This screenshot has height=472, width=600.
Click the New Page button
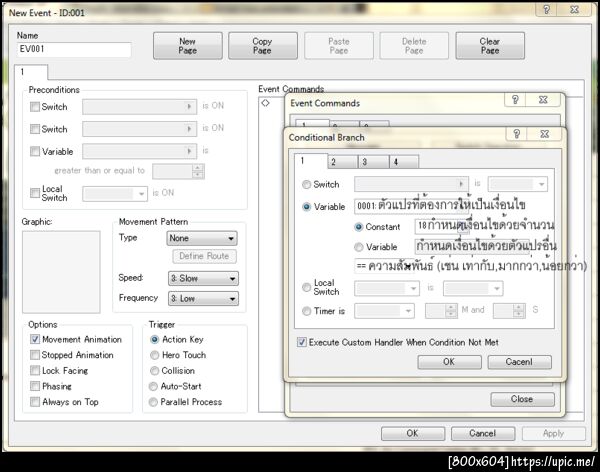(x=188, y=46)
